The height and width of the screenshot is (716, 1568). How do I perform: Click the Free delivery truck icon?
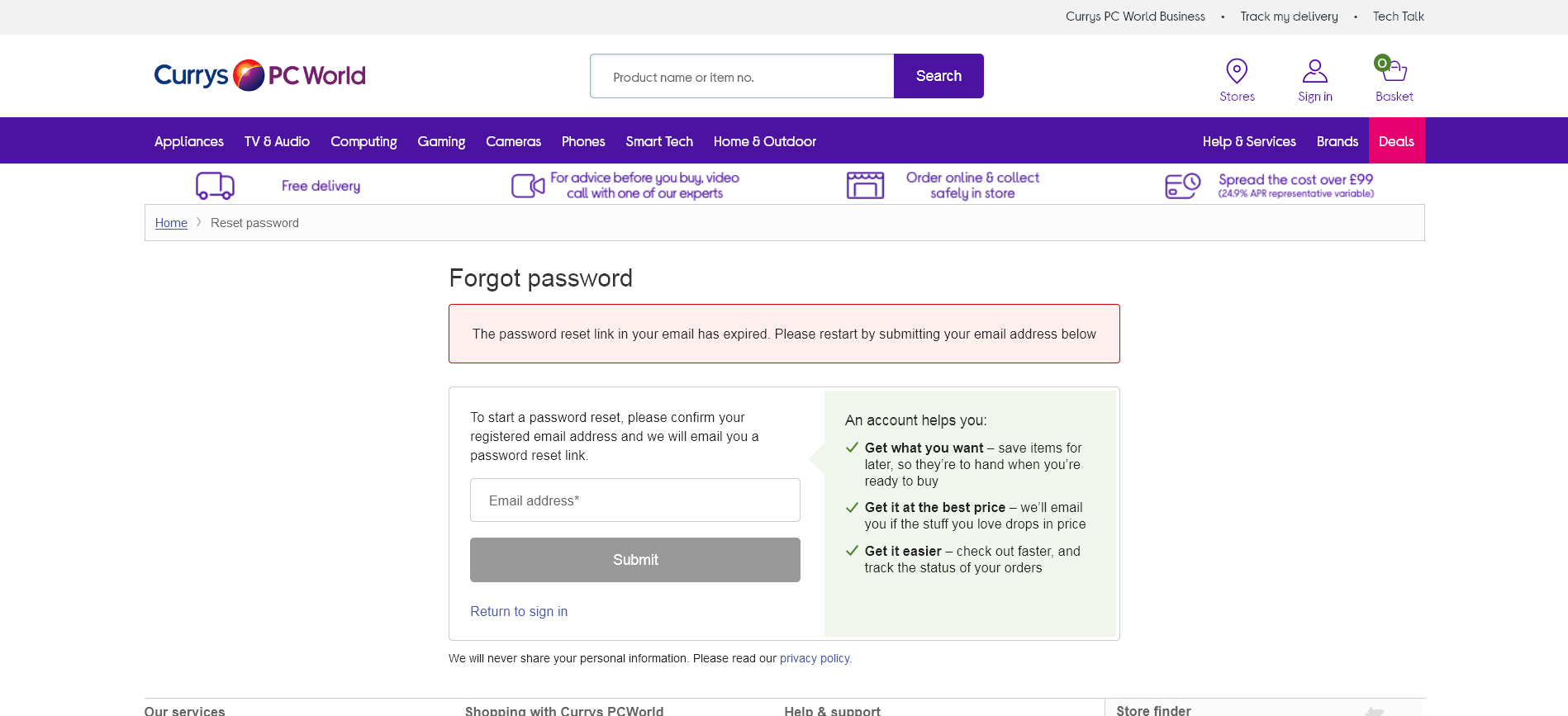pos(215,186)
